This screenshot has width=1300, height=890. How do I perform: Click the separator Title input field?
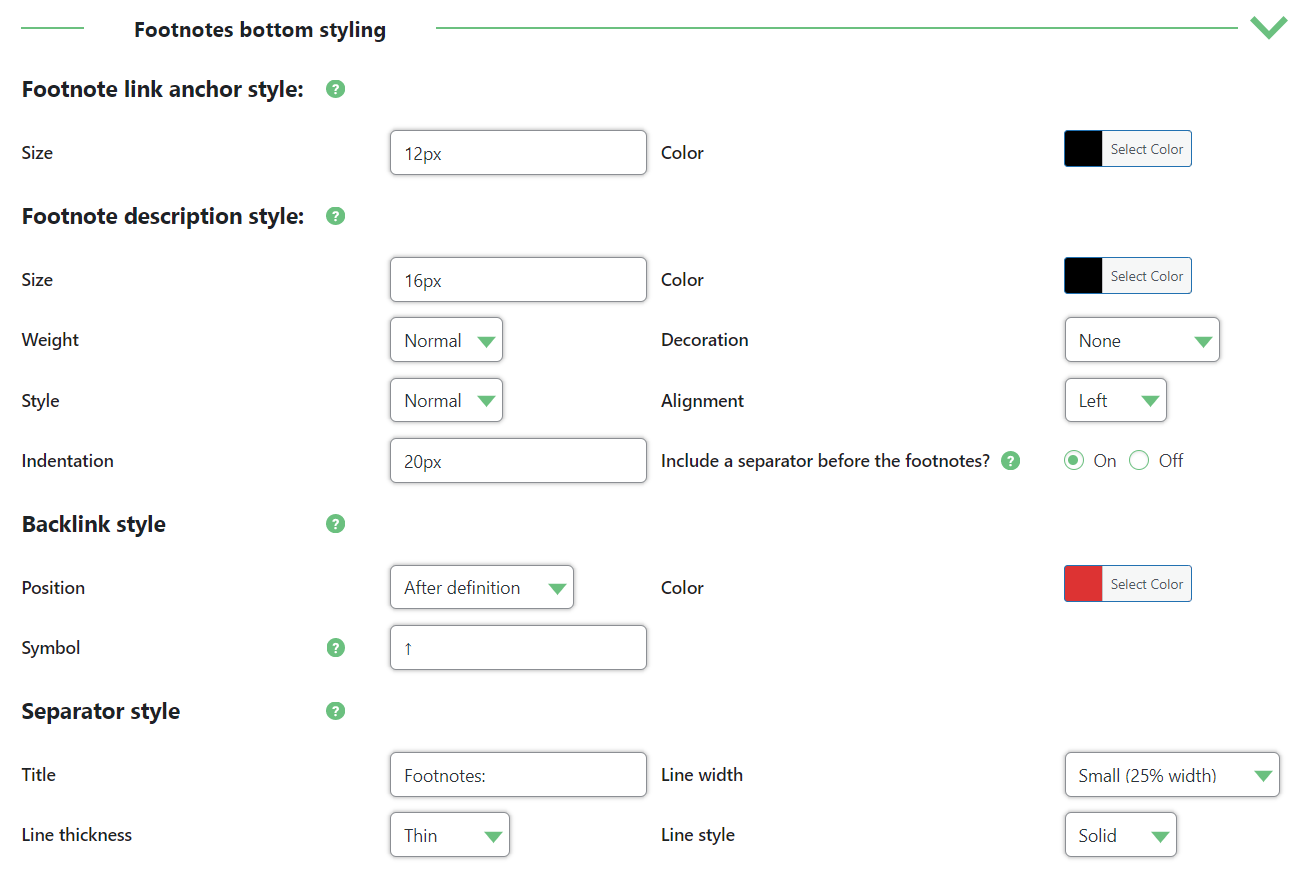tap(517, 774)
